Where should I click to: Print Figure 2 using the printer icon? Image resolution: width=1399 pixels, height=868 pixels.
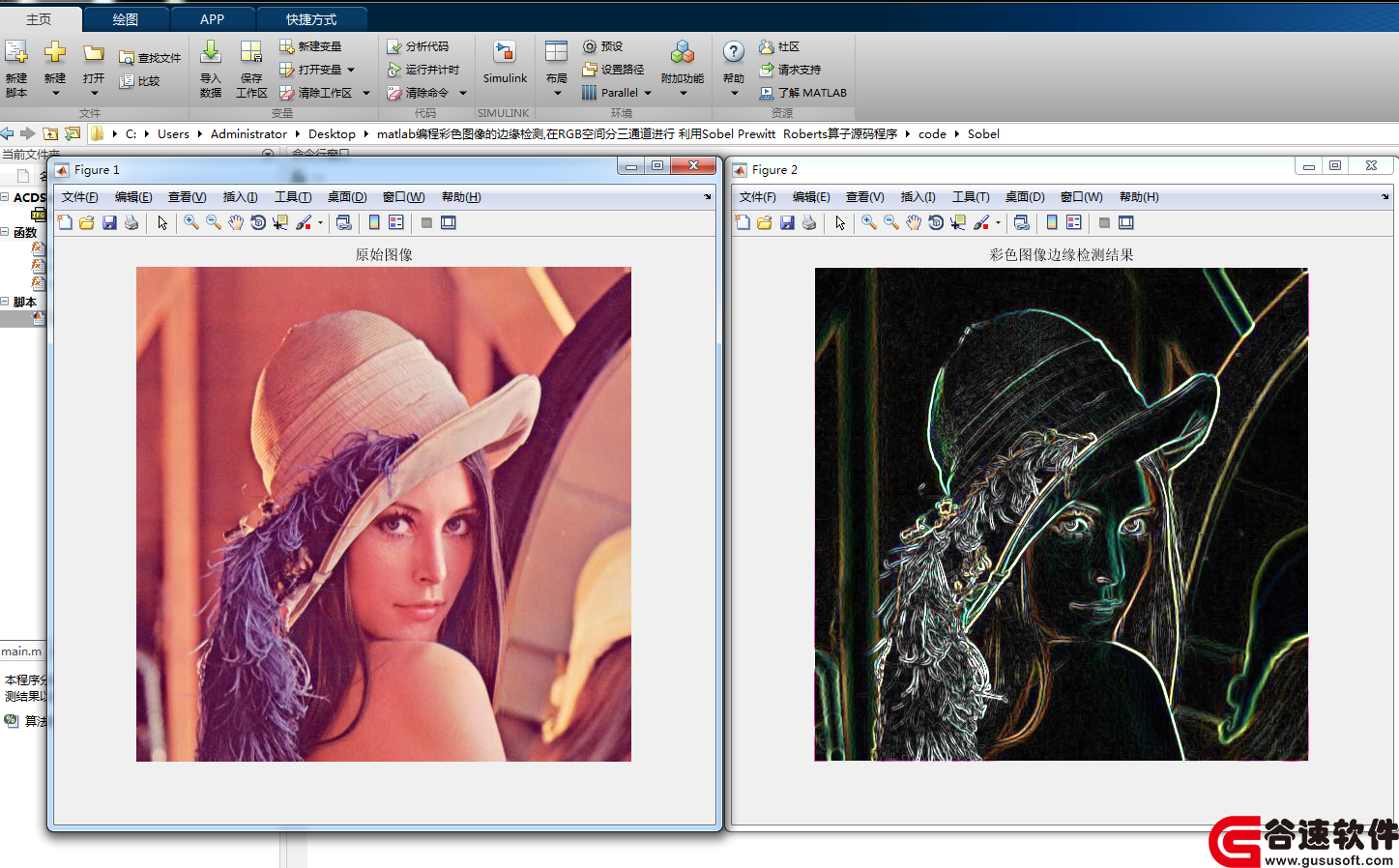[809, 222]
